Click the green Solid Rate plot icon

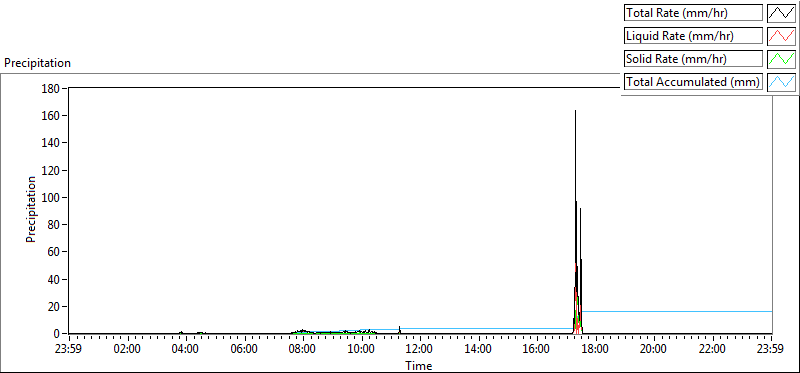click(781, 59)
